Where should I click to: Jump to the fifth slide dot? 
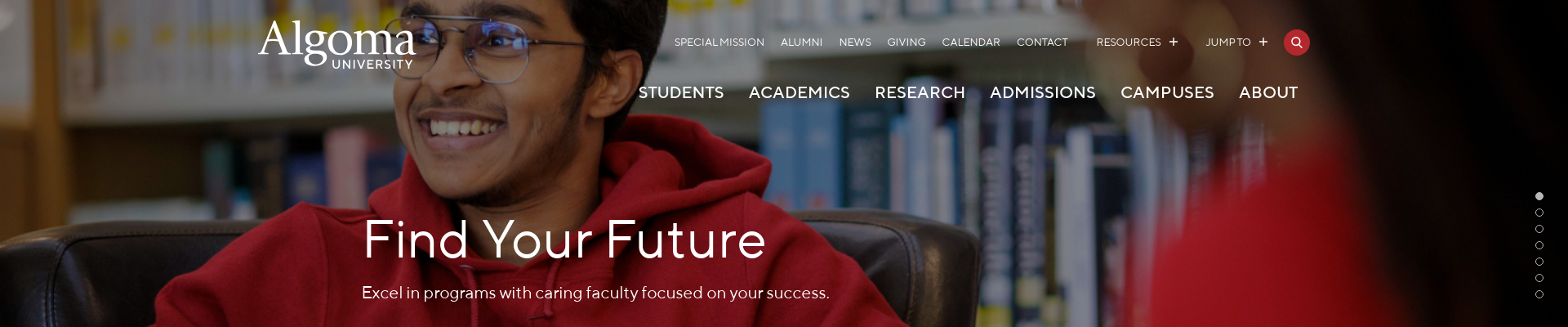[1539, 262]
